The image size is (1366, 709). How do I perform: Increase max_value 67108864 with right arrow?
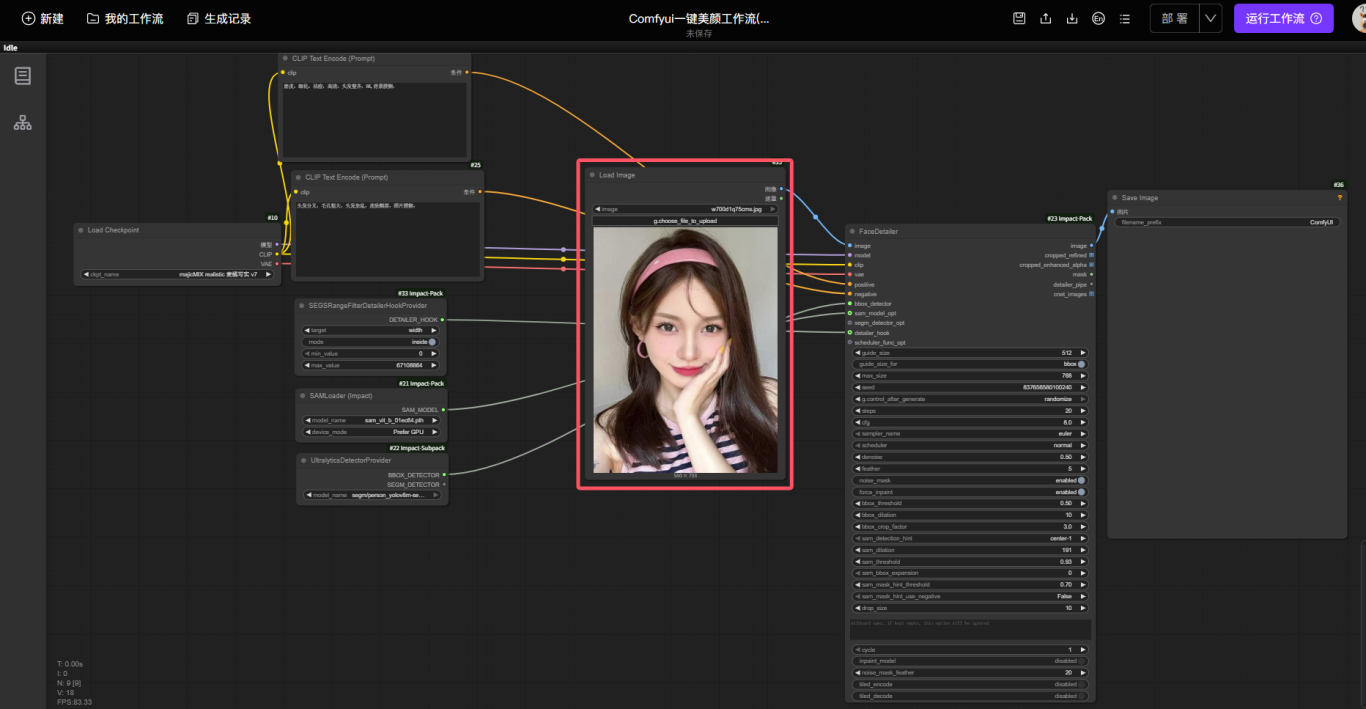tap(435, 365)
